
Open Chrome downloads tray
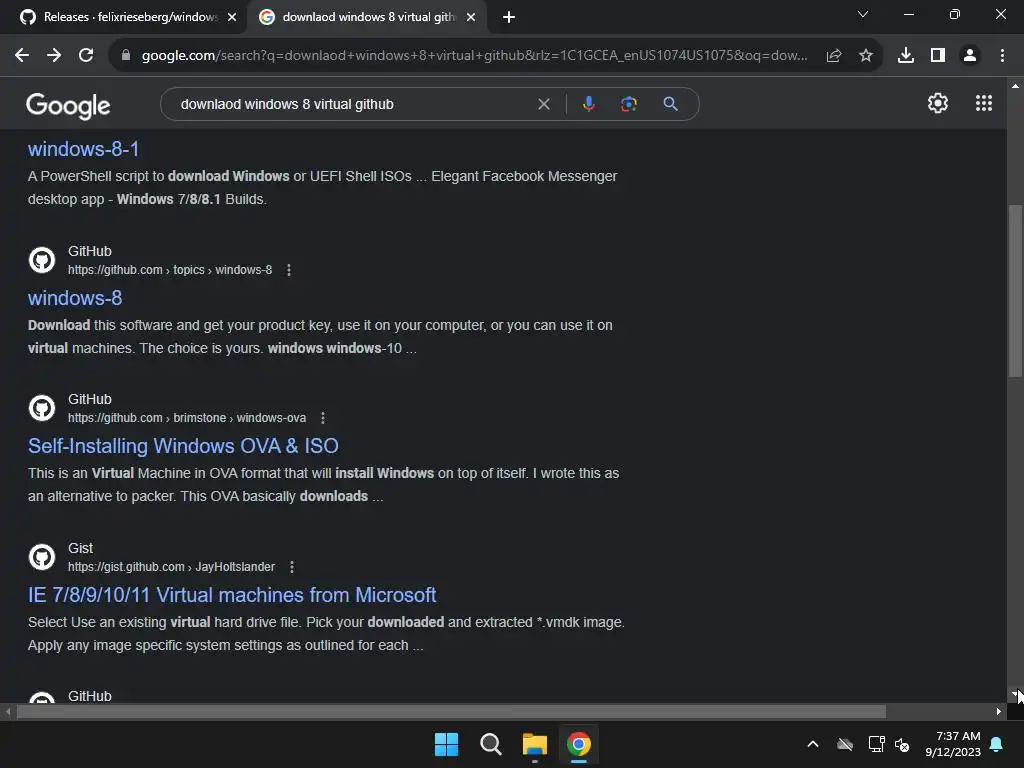coord(906,56)
